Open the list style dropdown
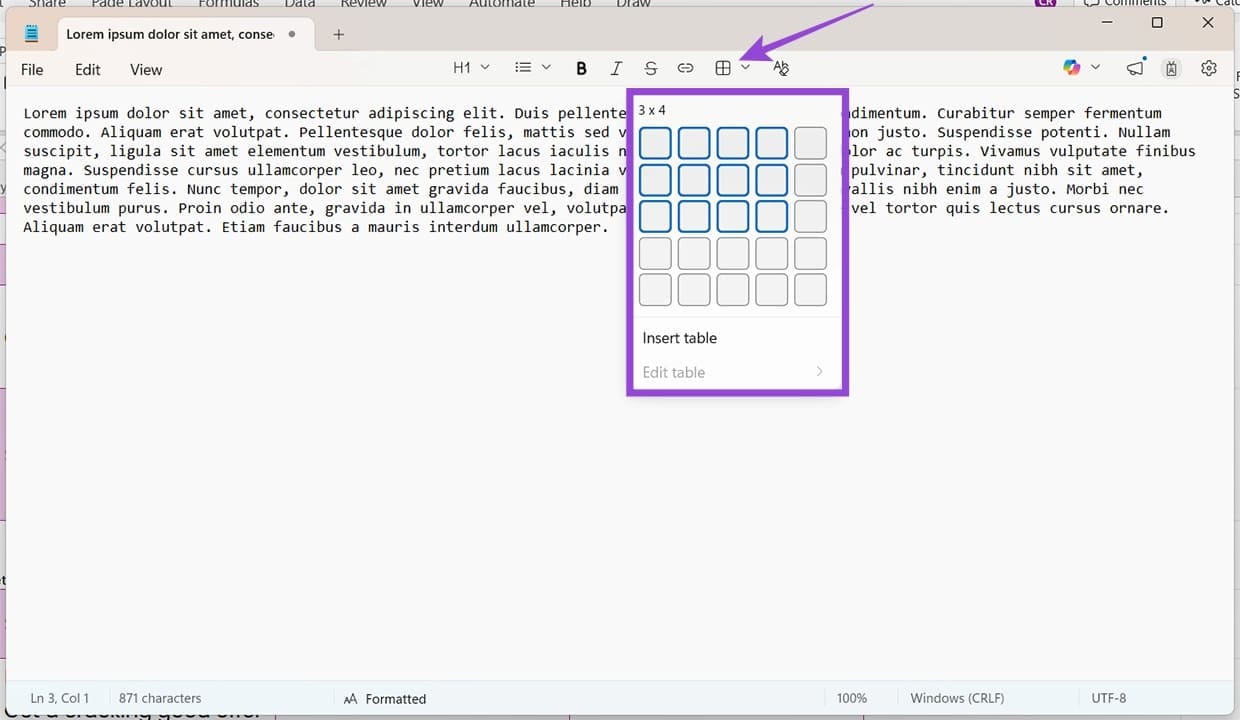The image size is (1240, 720). point(531,67)
